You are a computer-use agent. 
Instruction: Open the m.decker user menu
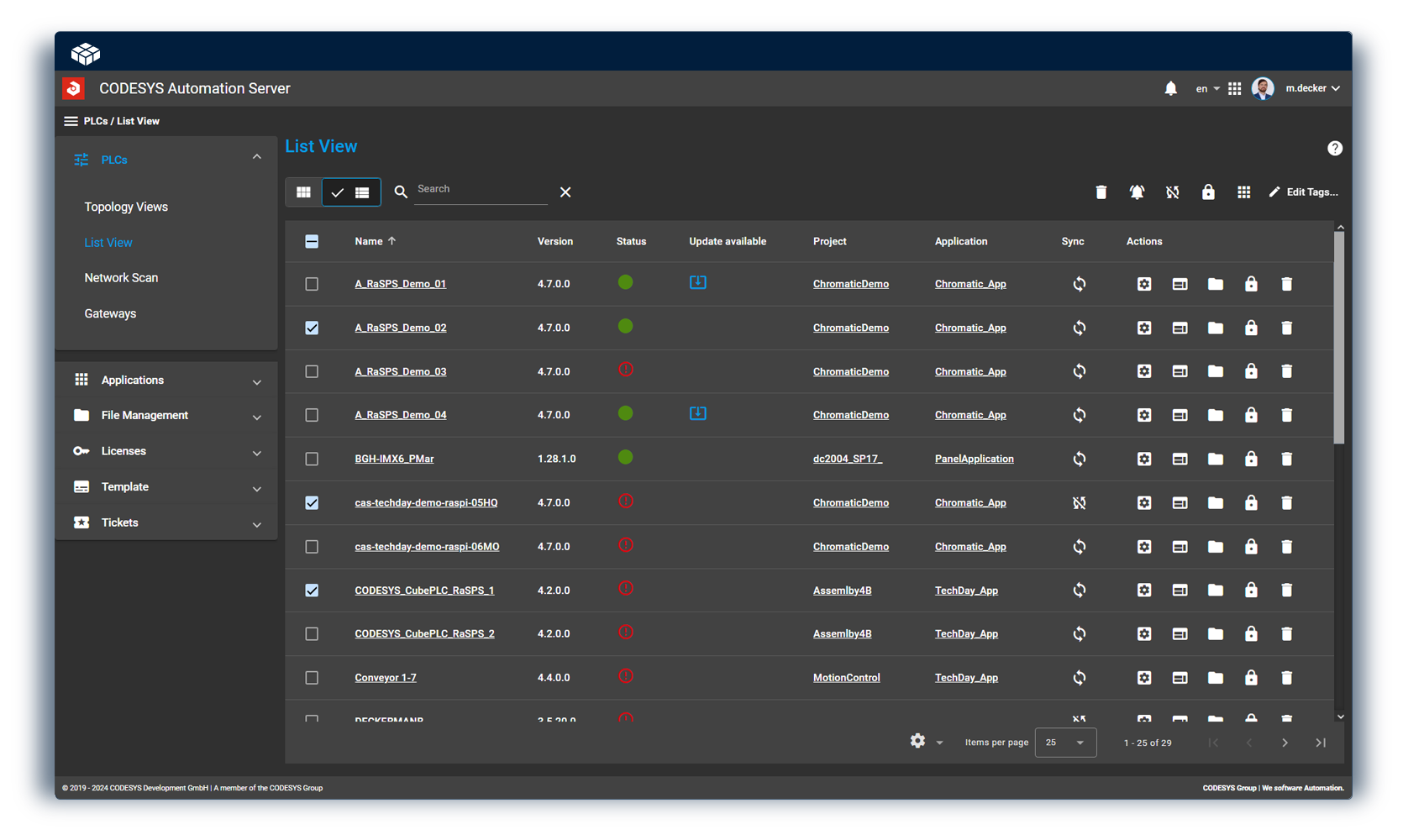tap(1311, 88)
